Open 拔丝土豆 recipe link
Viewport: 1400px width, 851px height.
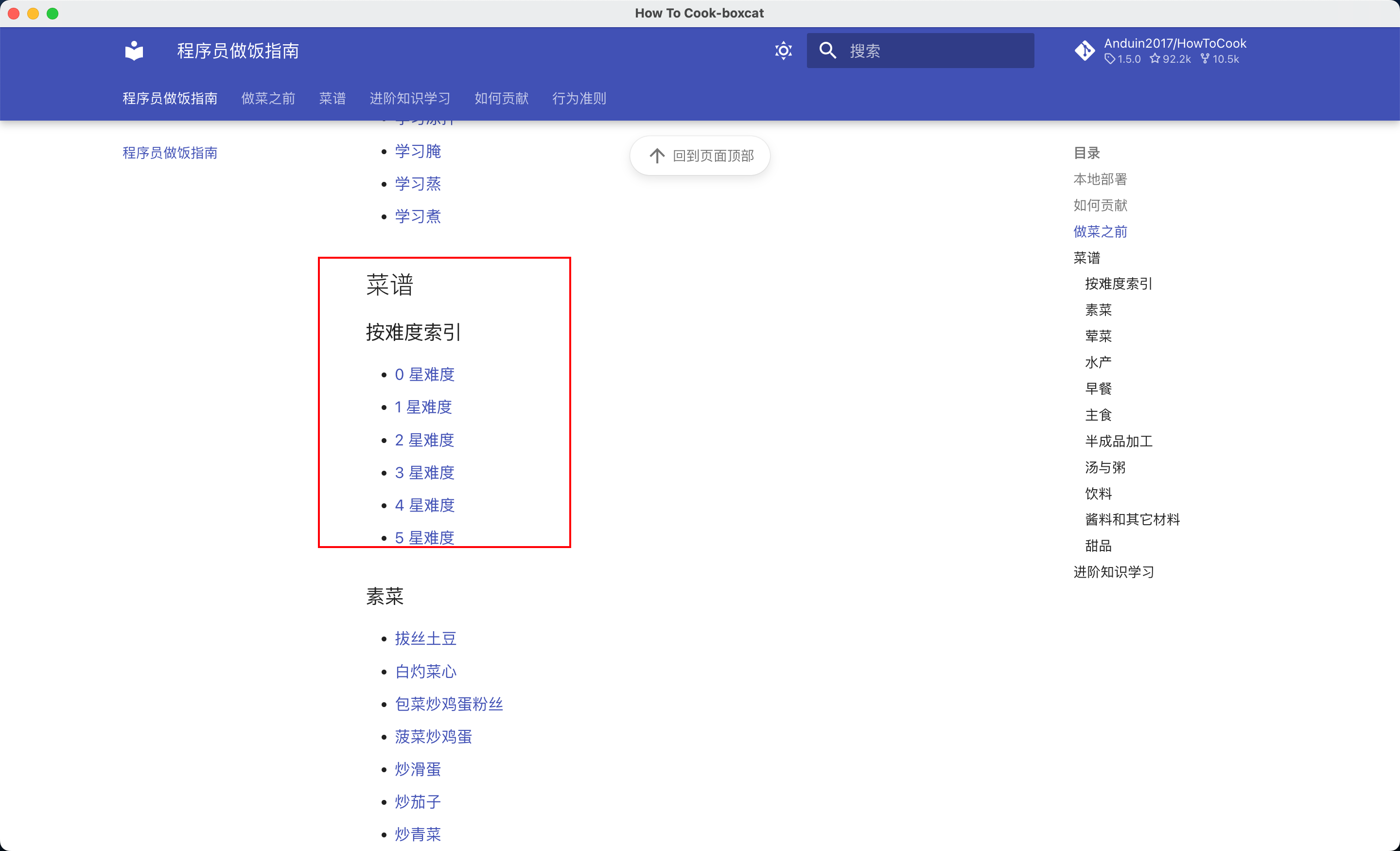[425, 638]
